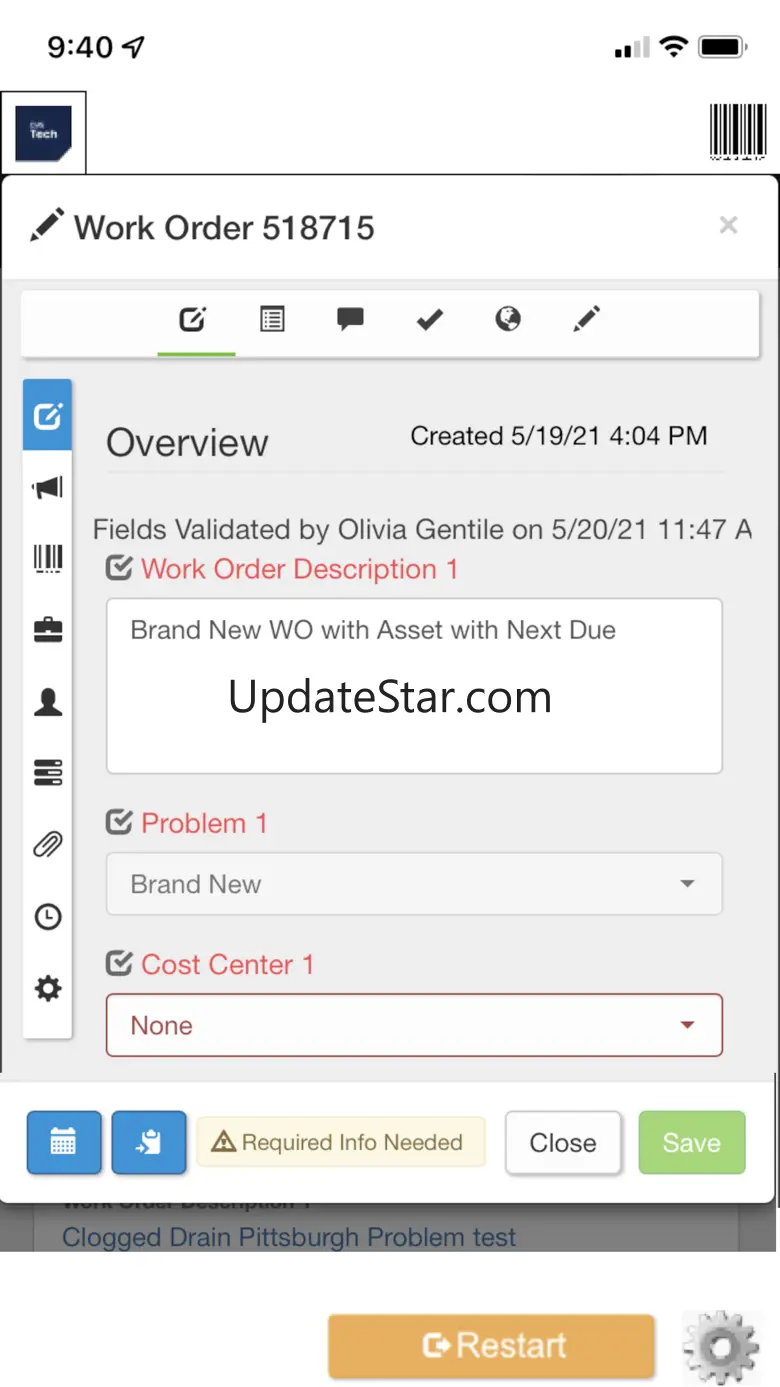Screen dimensions: 780x1387
Task: Toggle the Work Order Description 1 checkbox
Action: (119, 569)
